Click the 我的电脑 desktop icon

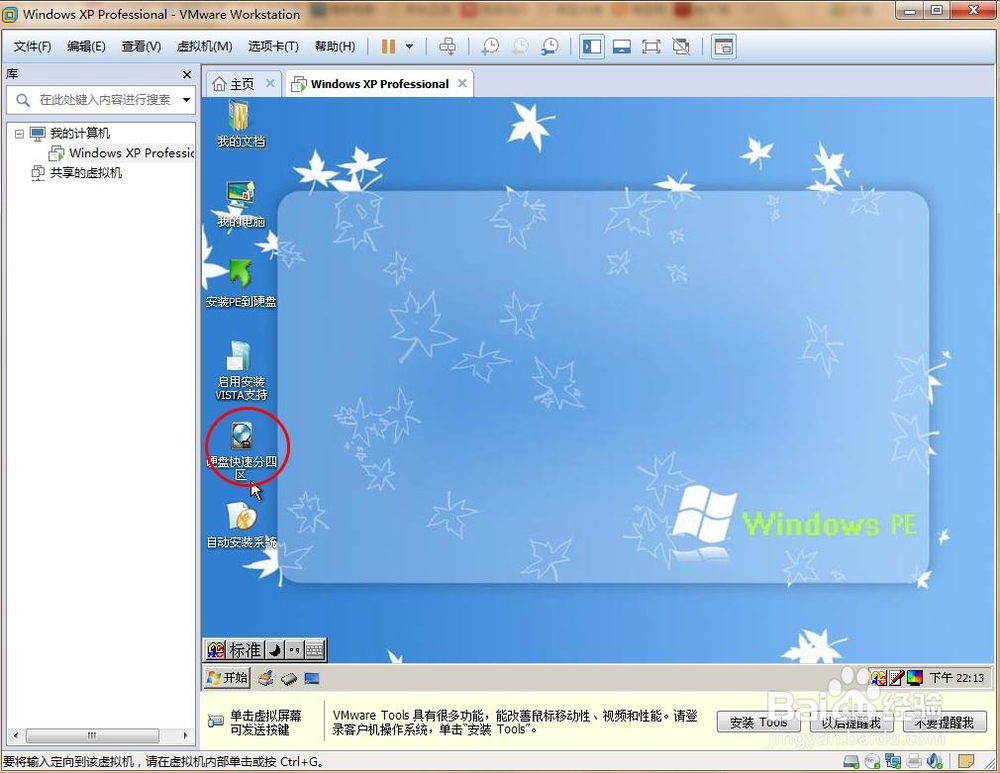pyautogui.click(x=240, y=204)
